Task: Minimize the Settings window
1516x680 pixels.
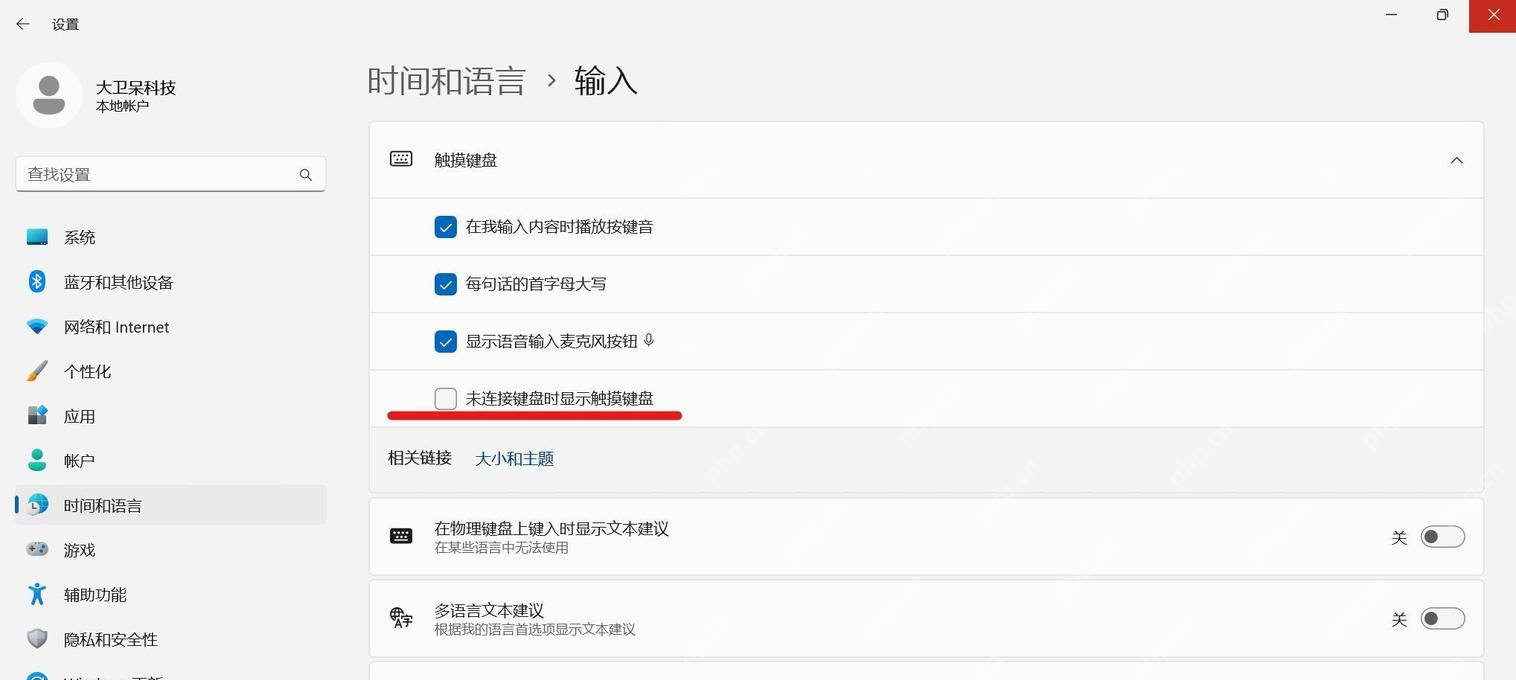Action: [1392, 14]
